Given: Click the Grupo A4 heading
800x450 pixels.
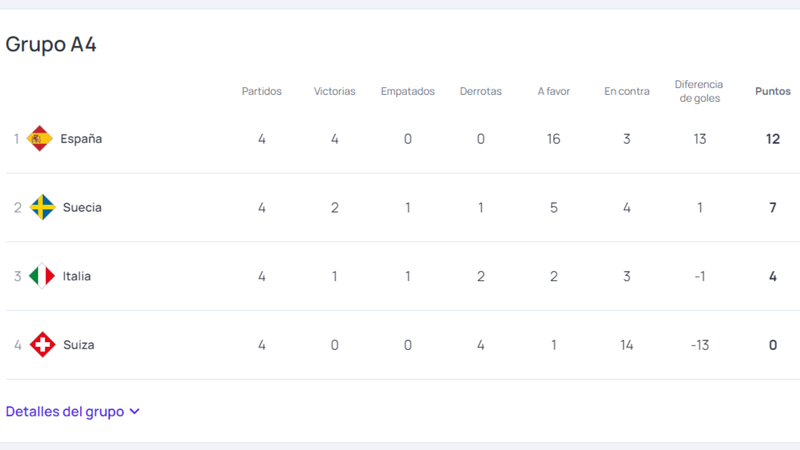Looking at the screenshot, I should [x=51, y=44].
